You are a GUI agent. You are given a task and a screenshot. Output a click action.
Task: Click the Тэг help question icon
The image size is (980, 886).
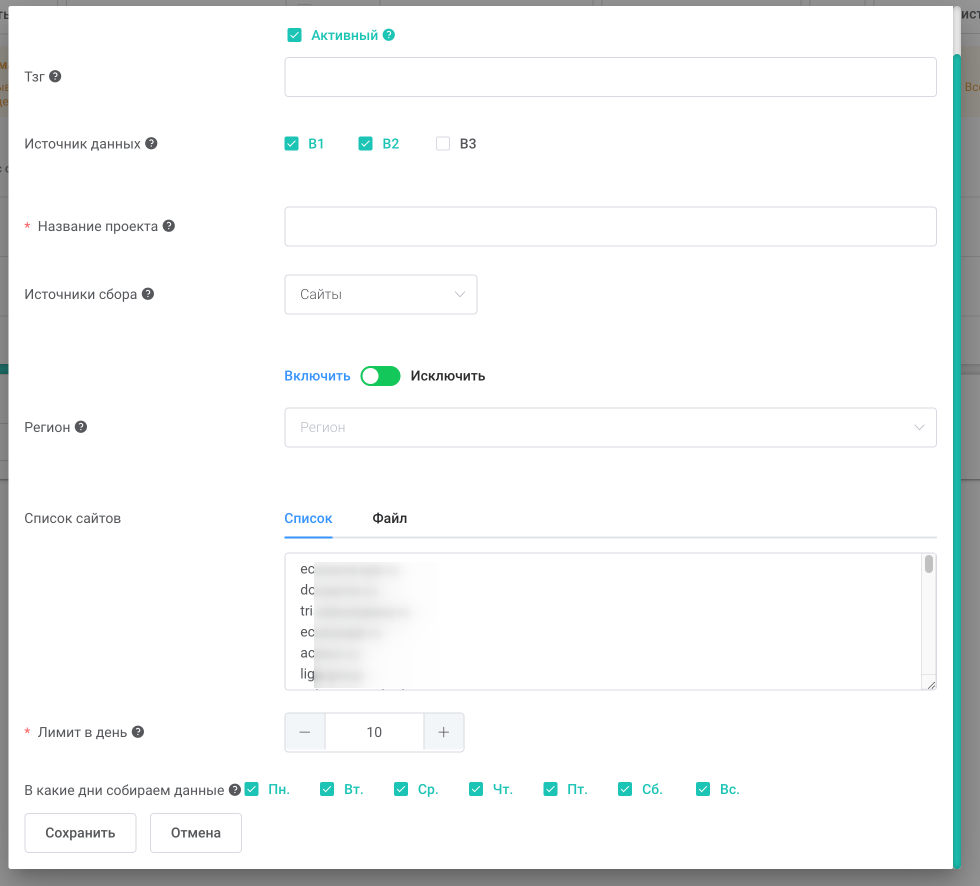tap(55, 76)
